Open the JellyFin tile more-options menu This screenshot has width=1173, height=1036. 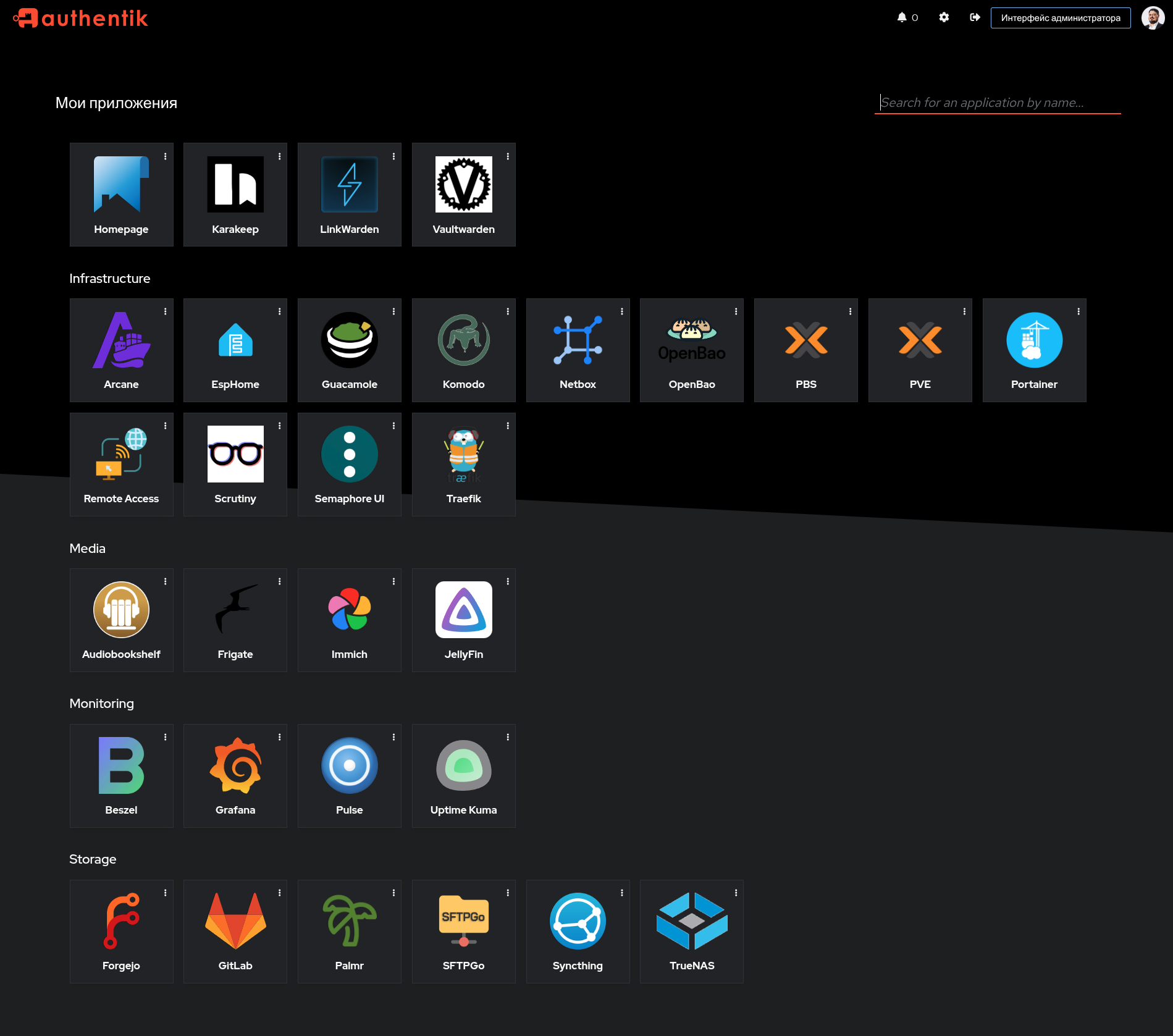coord(508,582)
